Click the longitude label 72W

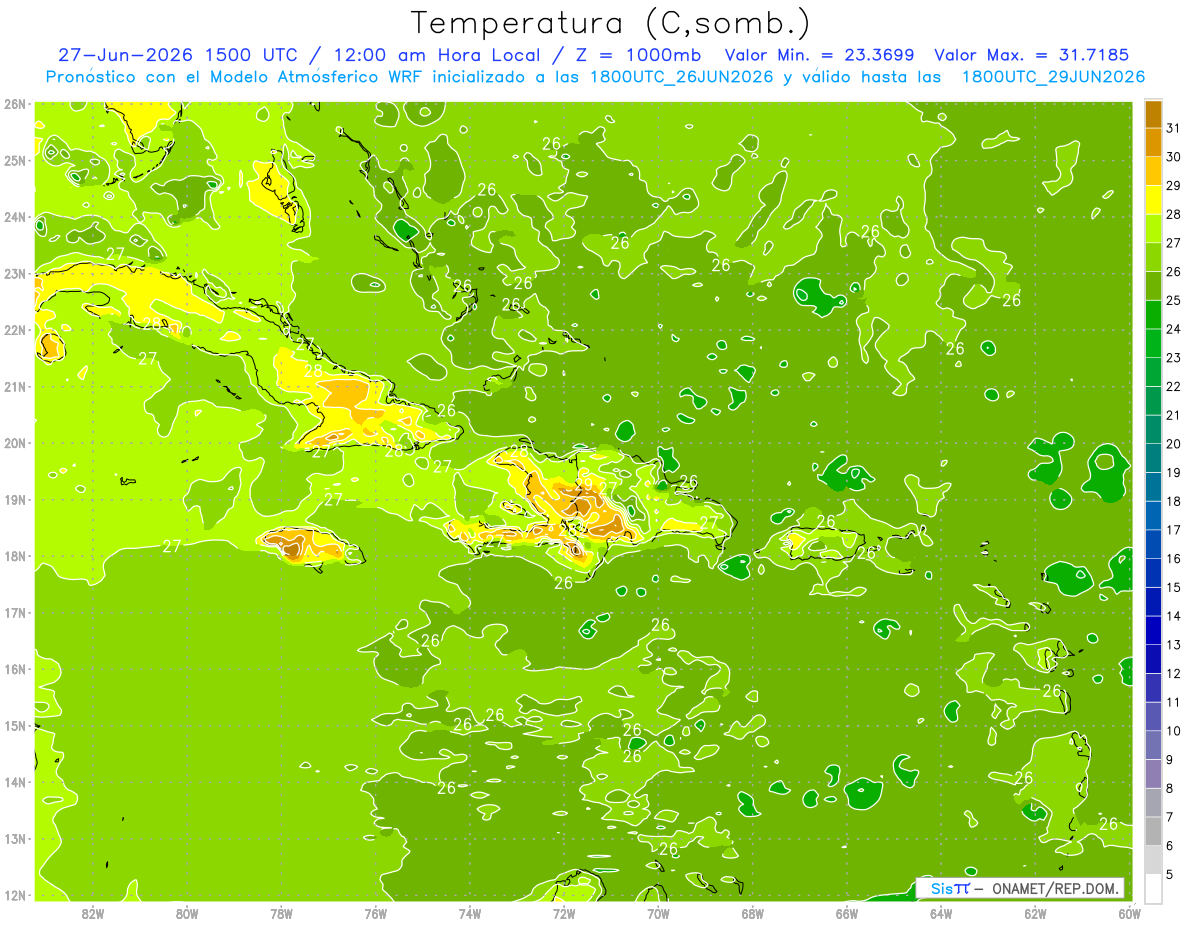pyautogui.click(x=564, y=913)
